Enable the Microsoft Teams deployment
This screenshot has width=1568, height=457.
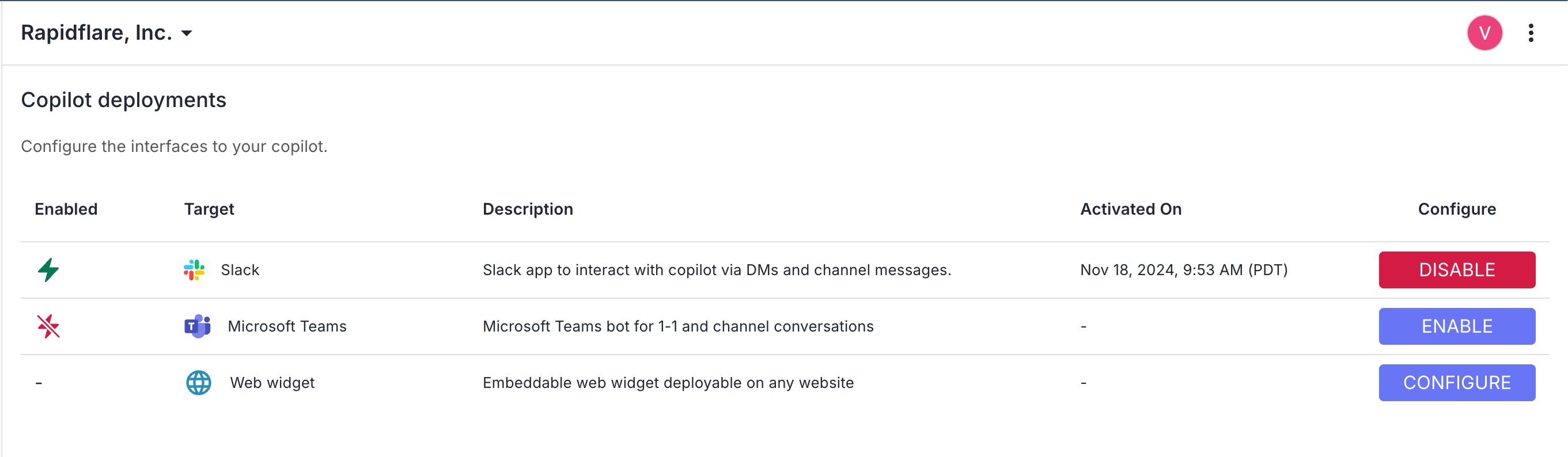1457,326
